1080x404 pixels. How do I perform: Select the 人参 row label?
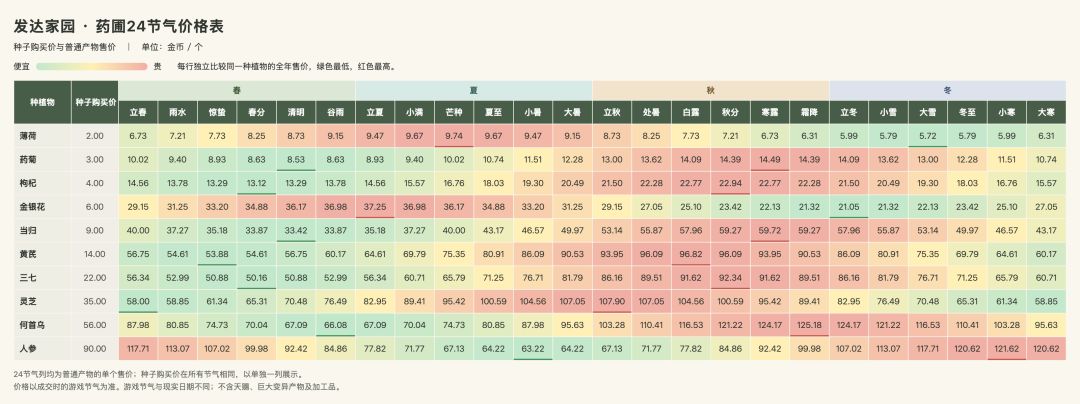[42, 348]
